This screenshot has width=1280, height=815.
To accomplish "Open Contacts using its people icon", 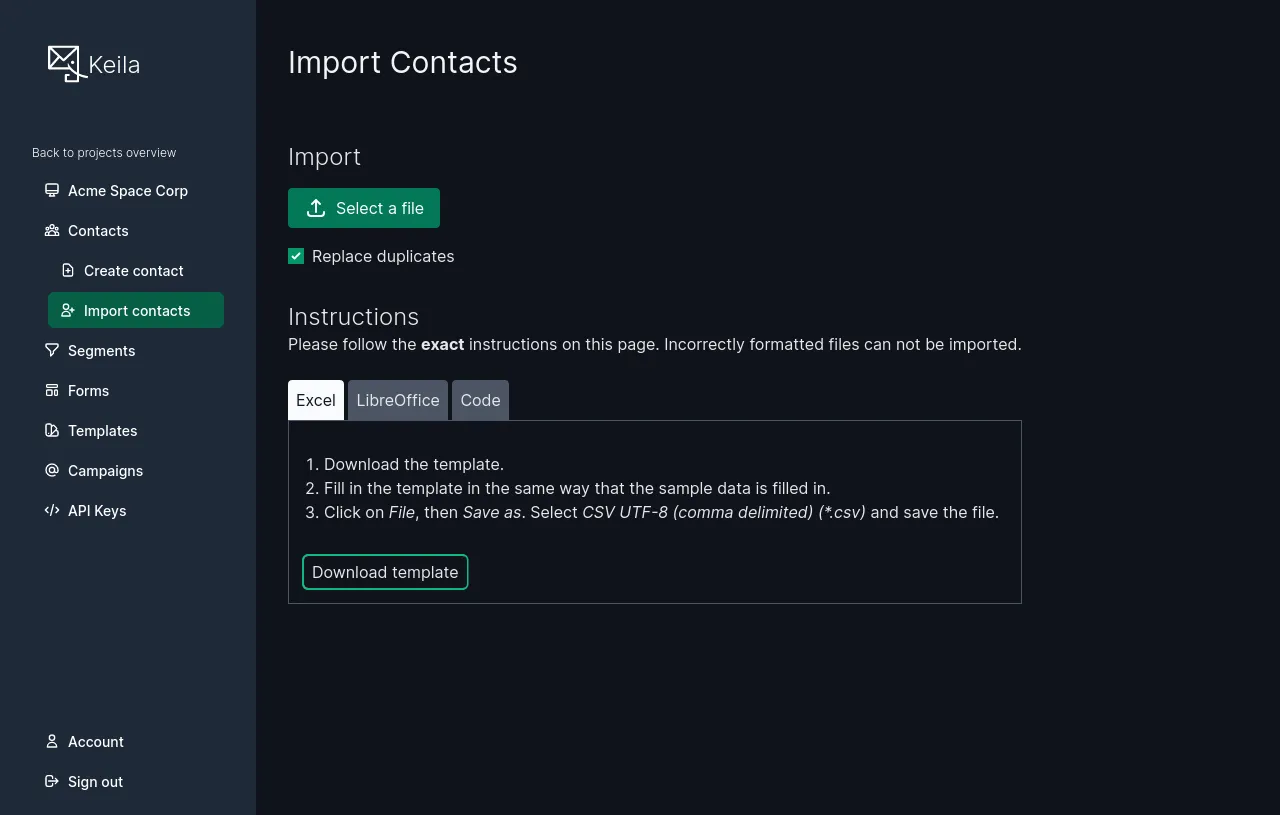I will point(51,230).
